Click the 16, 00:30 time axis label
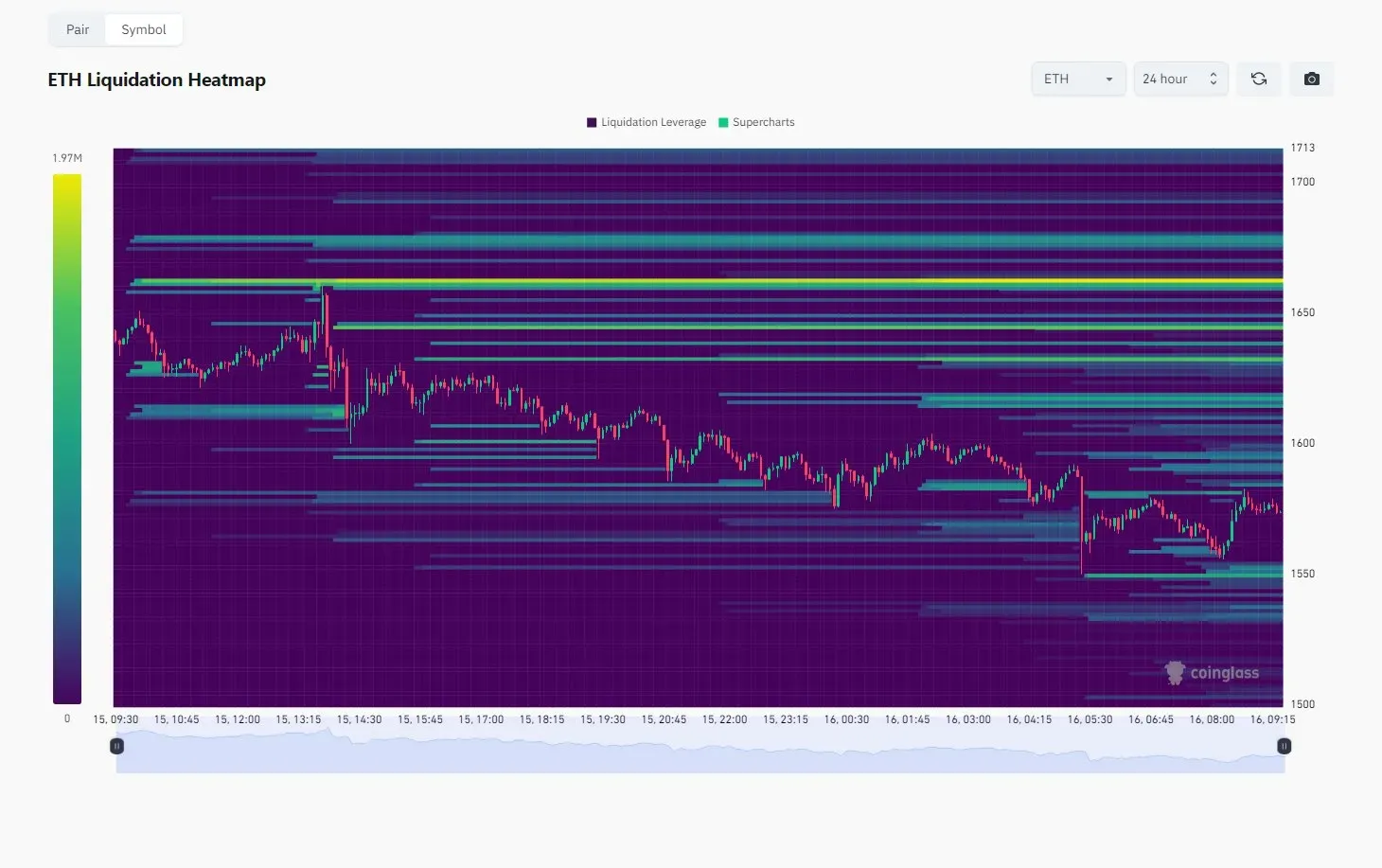 (846, 719)
